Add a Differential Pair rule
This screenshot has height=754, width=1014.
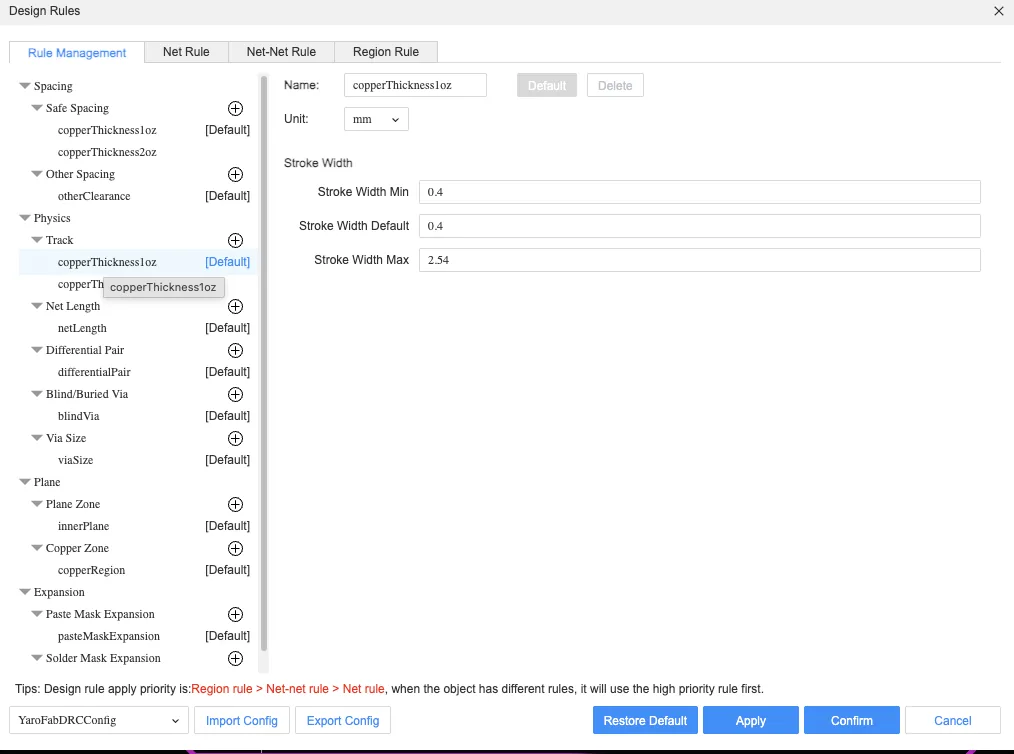tap(235, 350)
